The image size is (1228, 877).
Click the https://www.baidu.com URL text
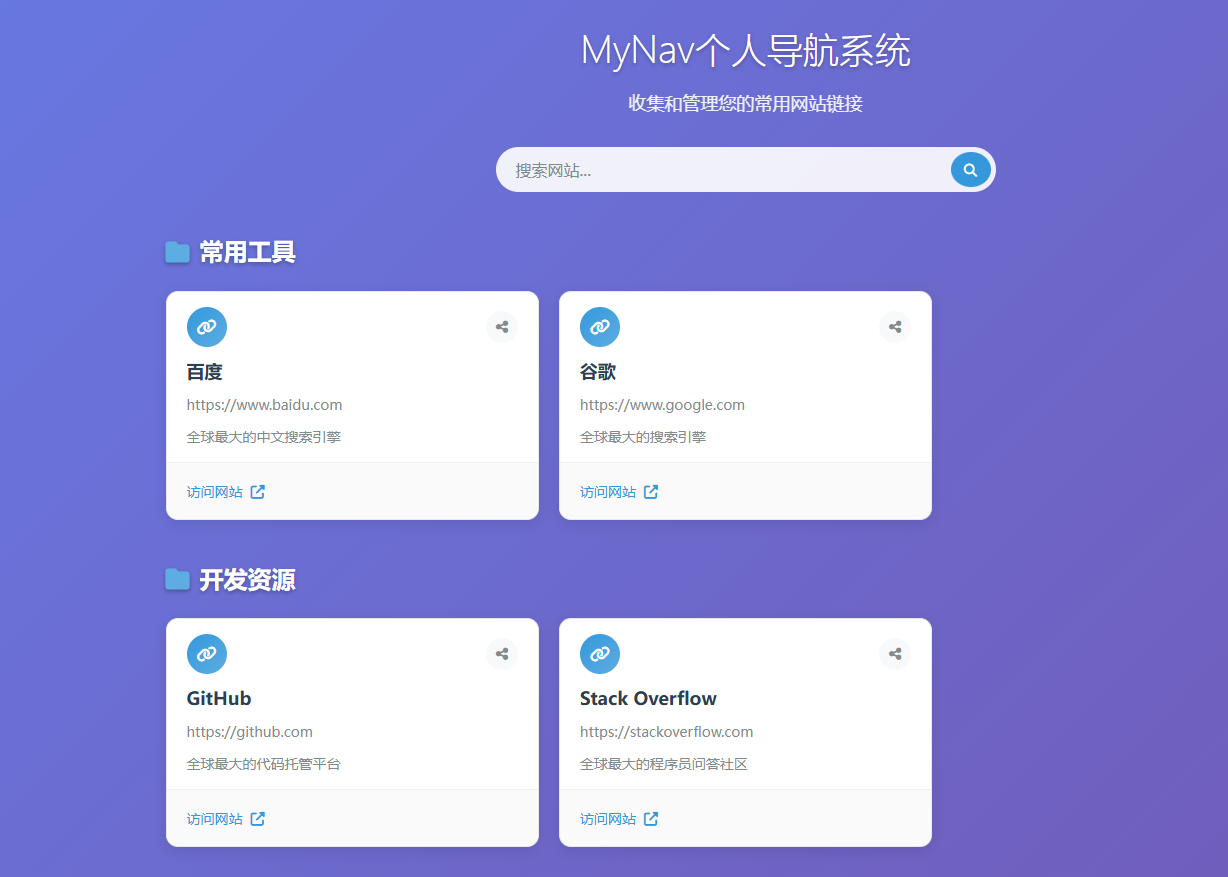(264, 405)
